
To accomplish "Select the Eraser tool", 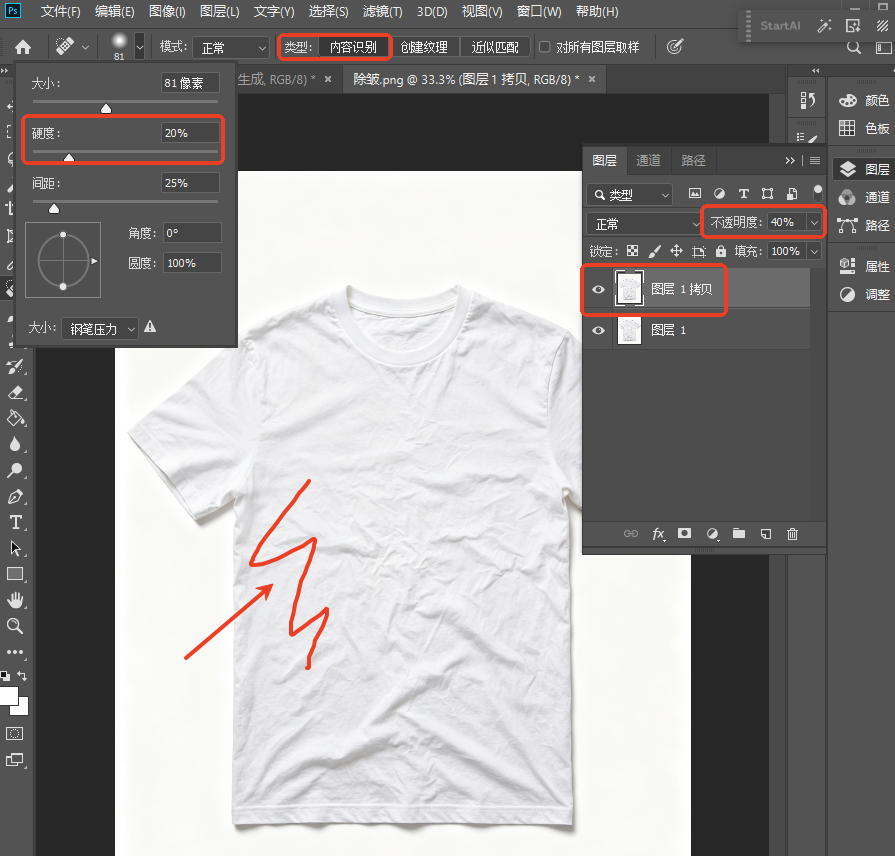I will (15, 393).
